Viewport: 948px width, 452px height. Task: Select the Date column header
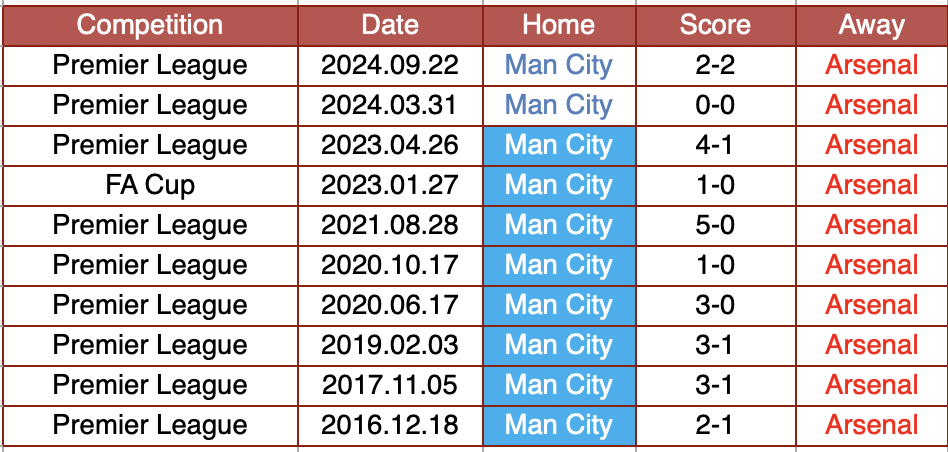coord(389,25)
